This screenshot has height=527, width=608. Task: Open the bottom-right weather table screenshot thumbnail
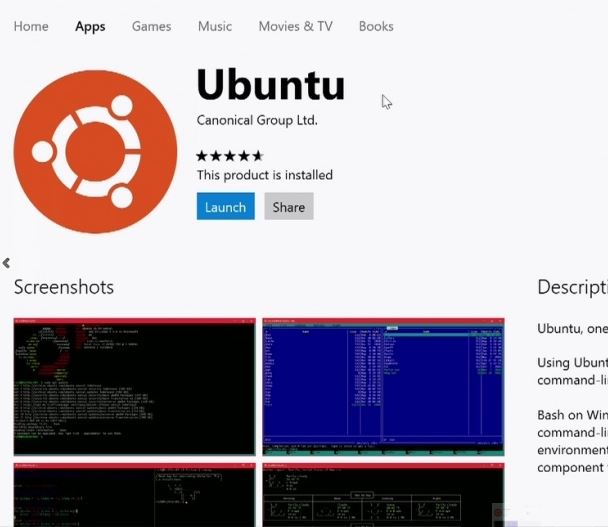[x=383, y=495]
